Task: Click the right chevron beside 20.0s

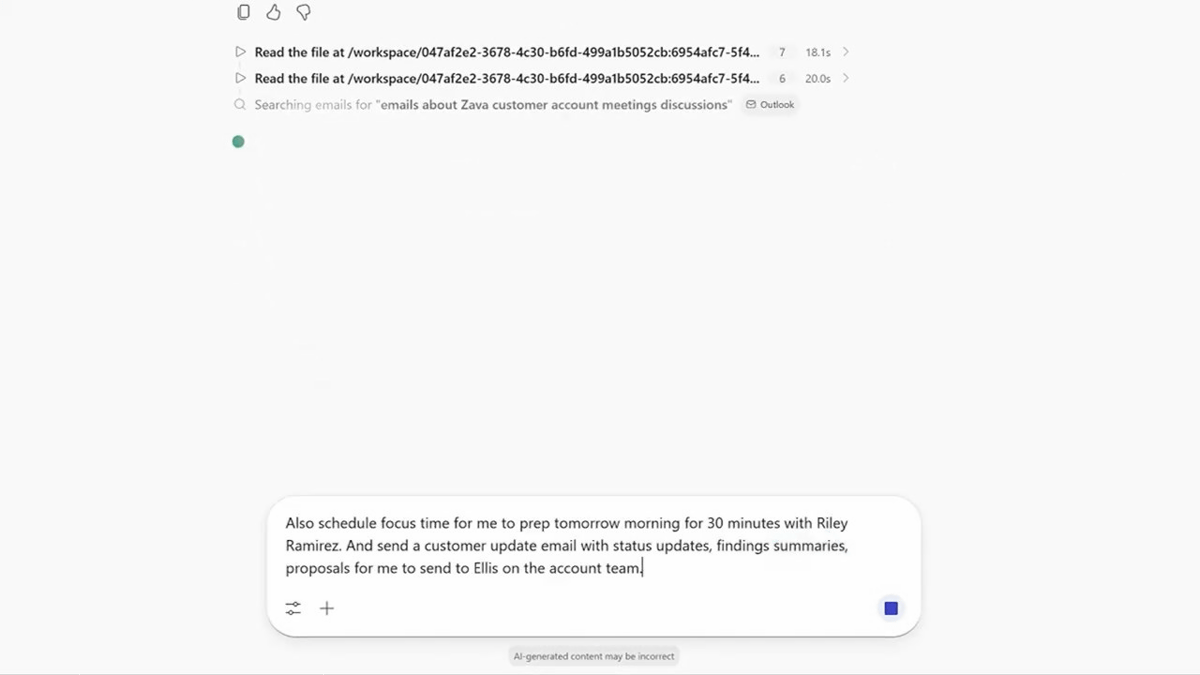Action: (x=846, y=78)
